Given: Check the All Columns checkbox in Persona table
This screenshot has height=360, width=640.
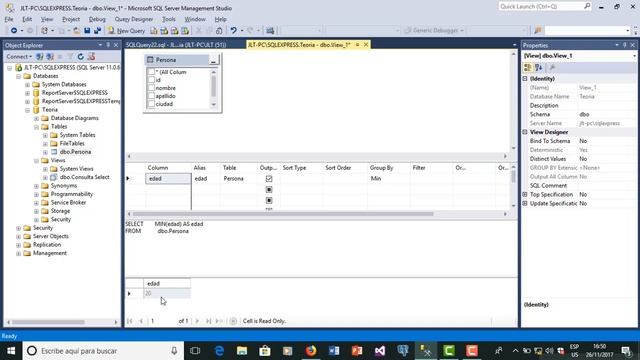Looking at the screenshot, I should [x=151, y=72].
